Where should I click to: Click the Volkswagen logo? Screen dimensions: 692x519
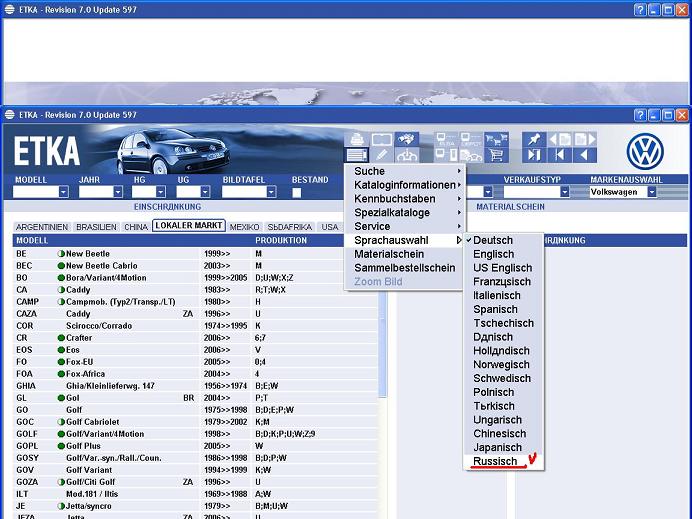click(645, 151)
